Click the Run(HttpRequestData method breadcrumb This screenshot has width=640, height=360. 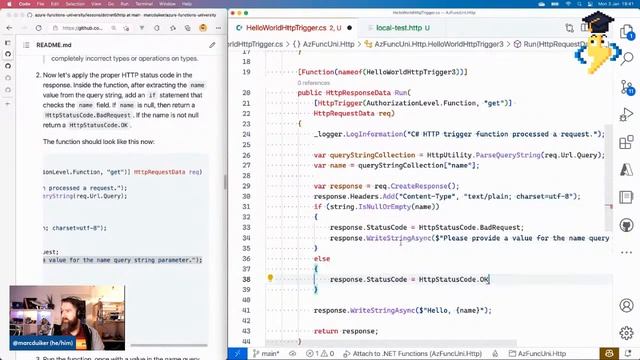coord(551,44)
